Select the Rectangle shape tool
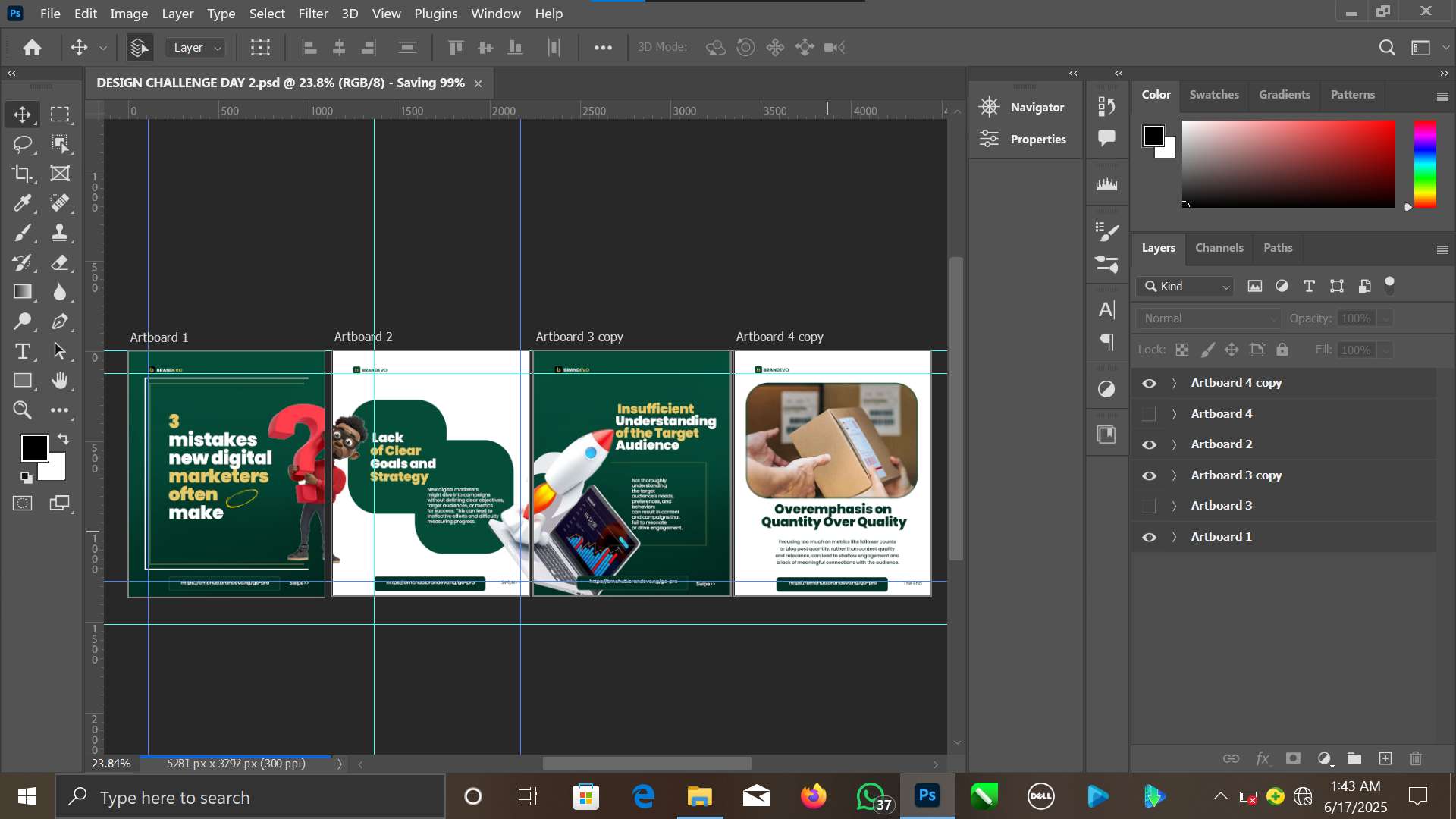Image resolution: width=1456 pixels, height=819 pixels. pos(22,381)
